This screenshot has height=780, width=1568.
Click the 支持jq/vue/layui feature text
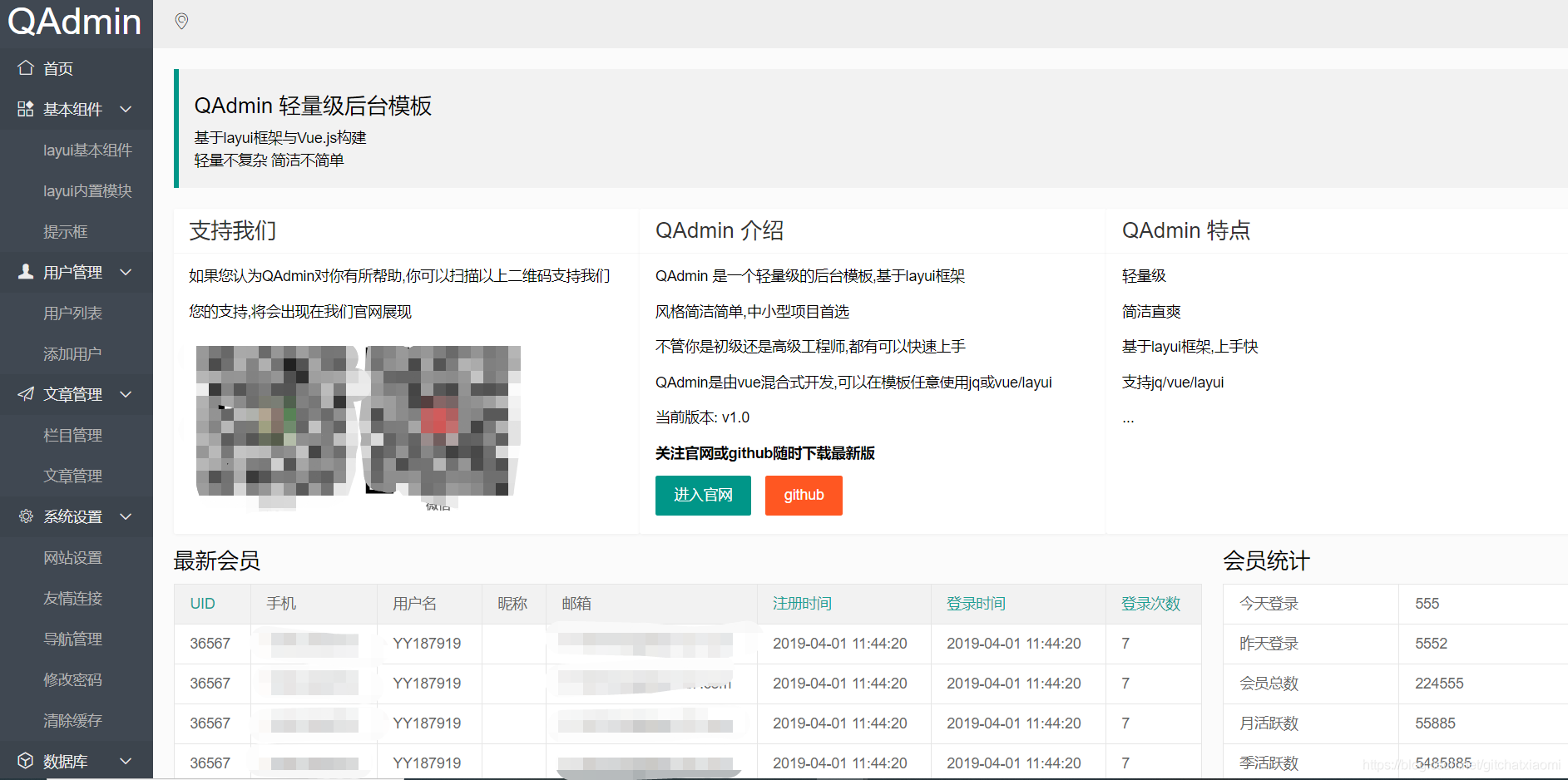pos(1173,383)
